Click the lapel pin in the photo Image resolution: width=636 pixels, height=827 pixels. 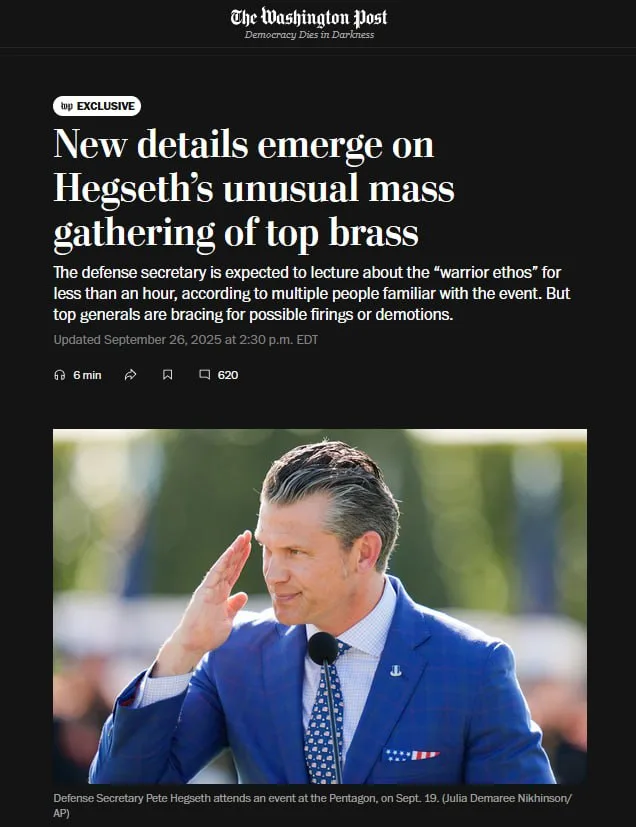(x=396, y=670)
